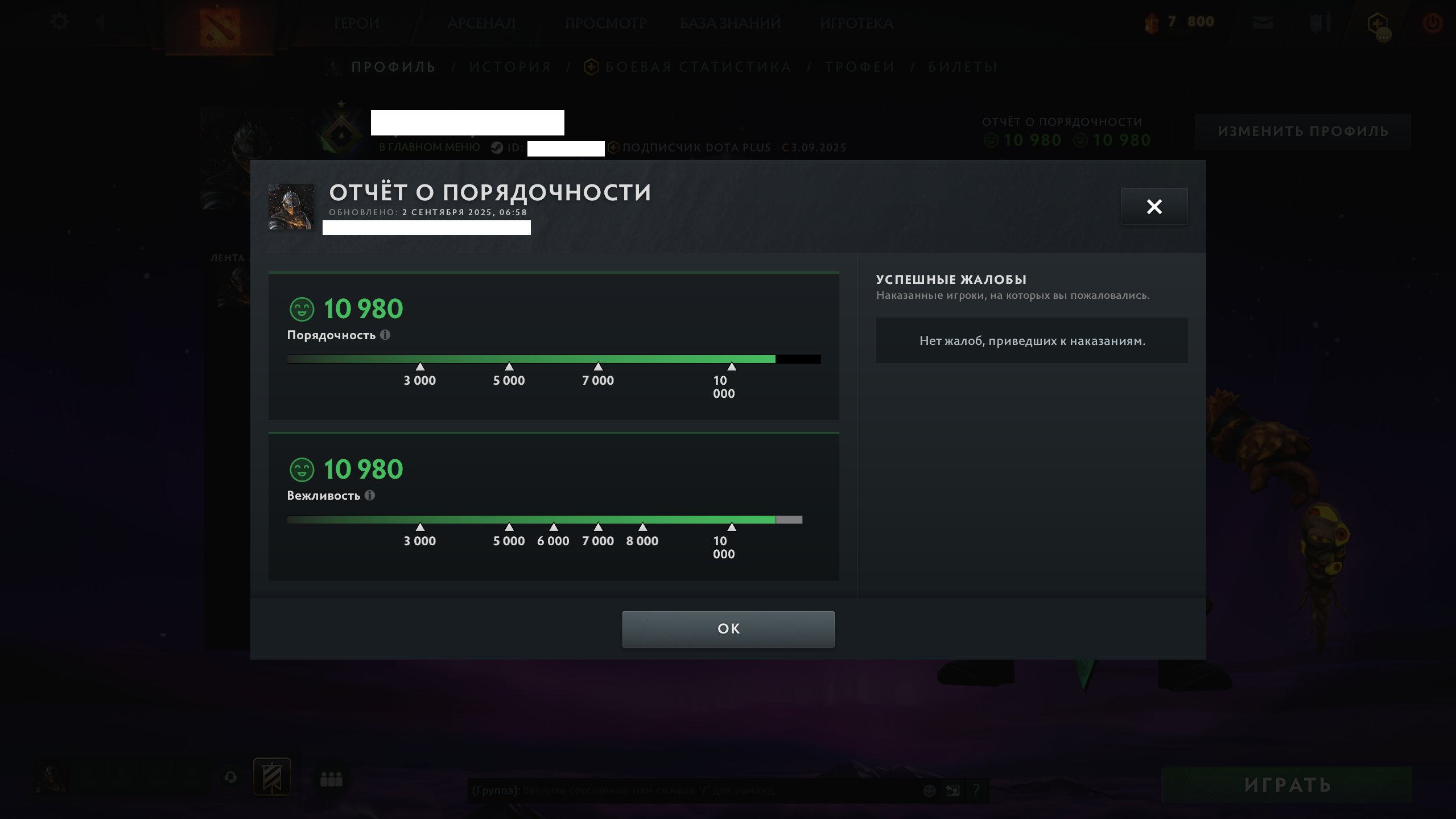Switch to ИСТОРИЯ profile tab

[510, 67]
